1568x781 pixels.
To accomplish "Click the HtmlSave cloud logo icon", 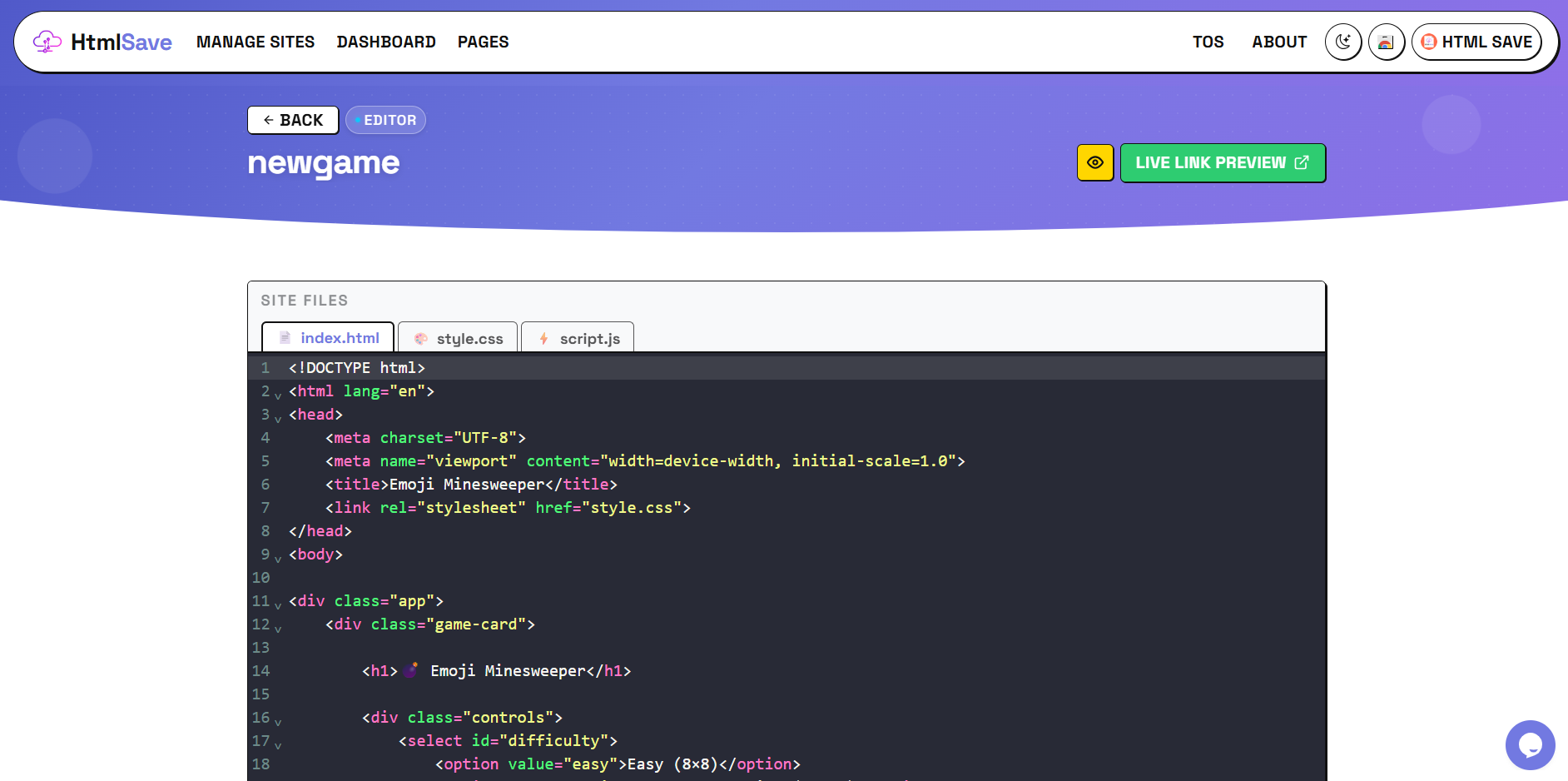I will (47, 42).
